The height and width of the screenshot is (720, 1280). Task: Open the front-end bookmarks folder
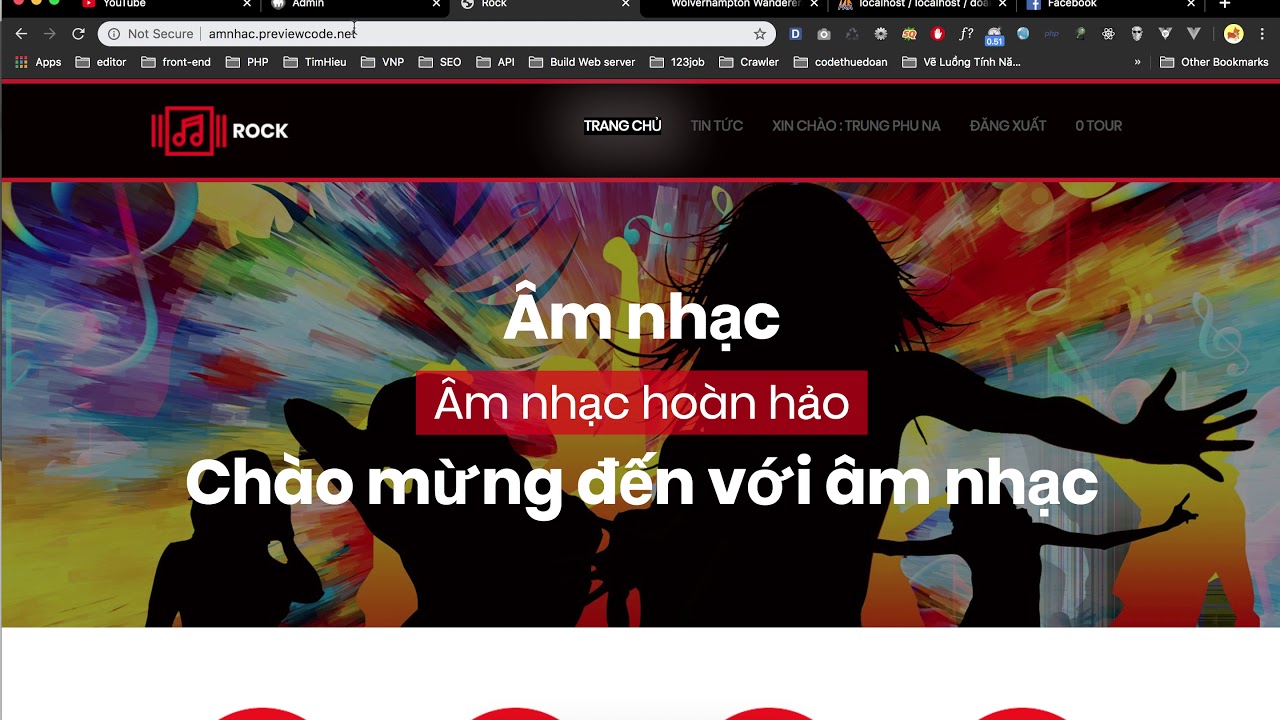click(176, 62)
